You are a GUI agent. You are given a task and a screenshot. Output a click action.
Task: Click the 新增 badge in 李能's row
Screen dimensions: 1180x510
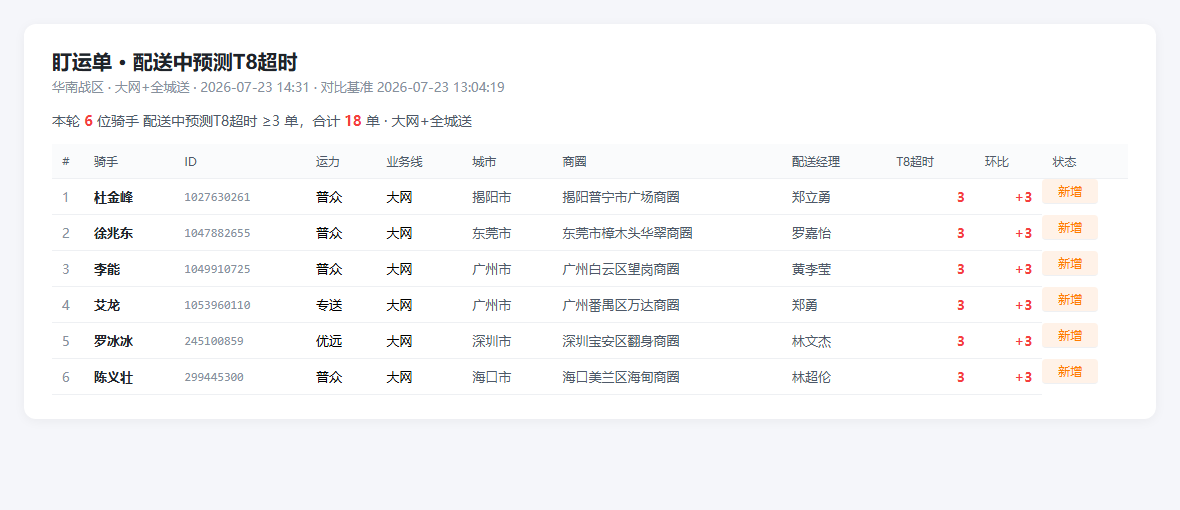[x=1069, y=264]
